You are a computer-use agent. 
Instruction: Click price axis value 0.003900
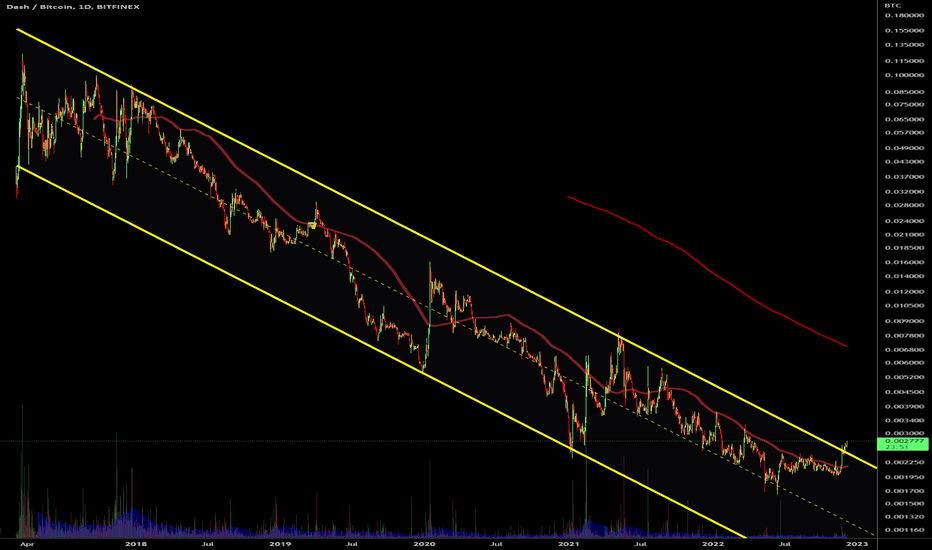[904, 406]
